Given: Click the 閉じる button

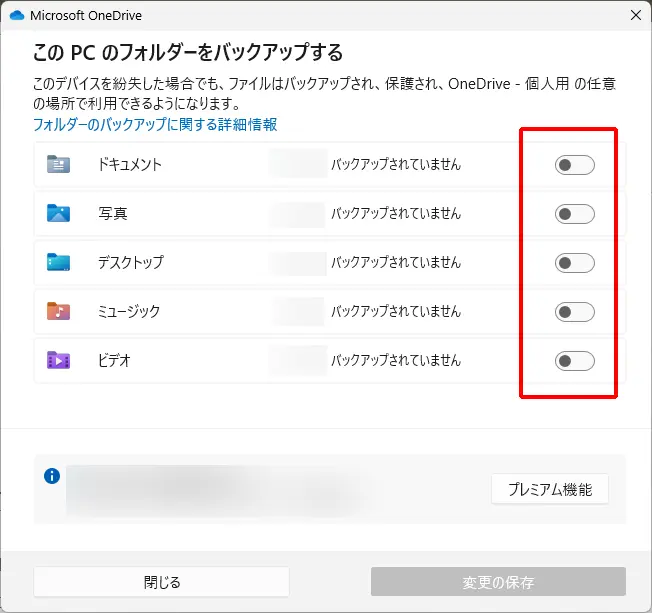Looking at the screenshot, I should coord(161,582).
